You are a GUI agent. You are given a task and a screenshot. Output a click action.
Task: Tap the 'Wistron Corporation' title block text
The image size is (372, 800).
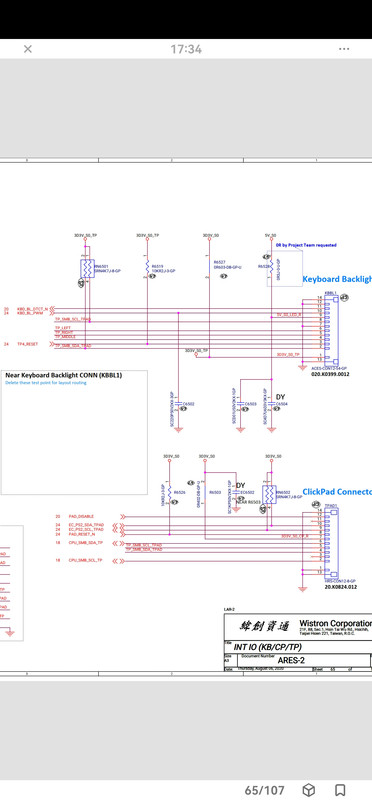335,623
